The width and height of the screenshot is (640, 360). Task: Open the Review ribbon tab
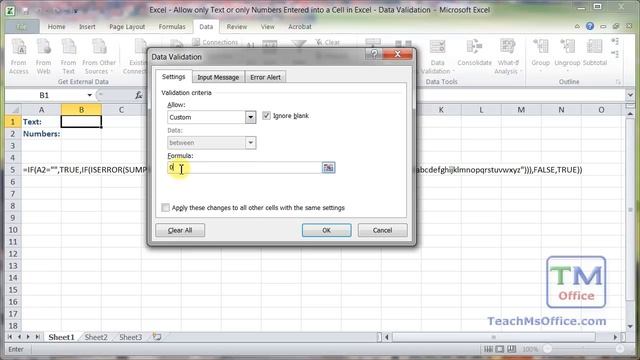[x=237, y=27]
